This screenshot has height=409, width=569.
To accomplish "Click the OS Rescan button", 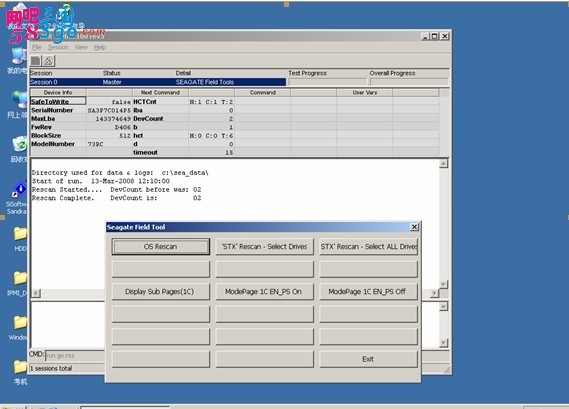I will click(161, 246).
